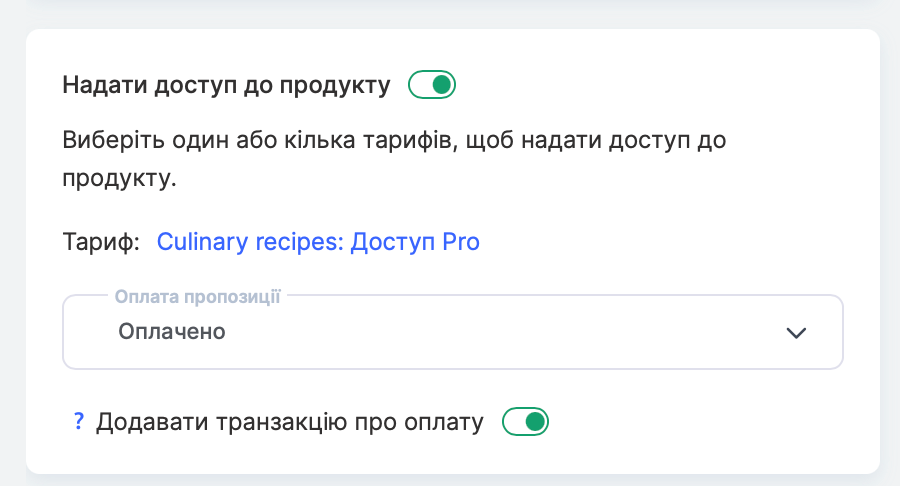This screenshot has height=486, width=900.
Task: Click the blue question mark help icon
Action: pyautogui.click(x=79, y=421)
